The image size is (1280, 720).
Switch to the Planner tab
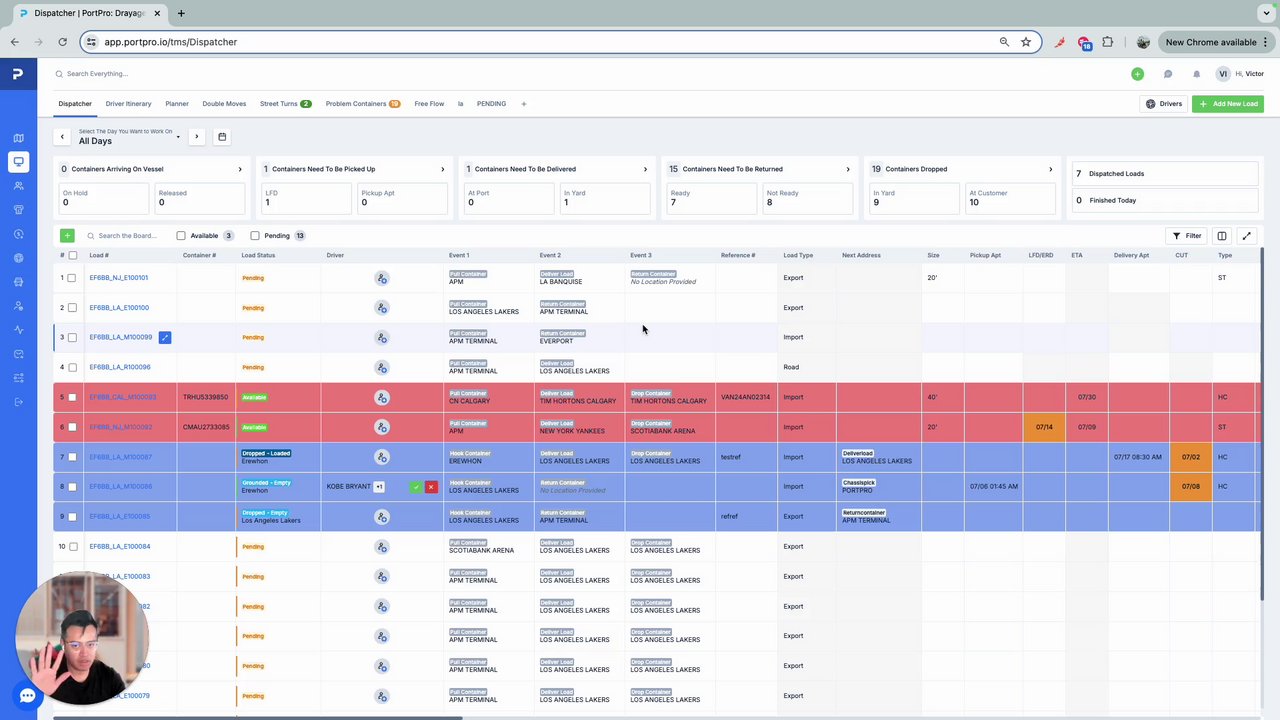pos(177,104)
